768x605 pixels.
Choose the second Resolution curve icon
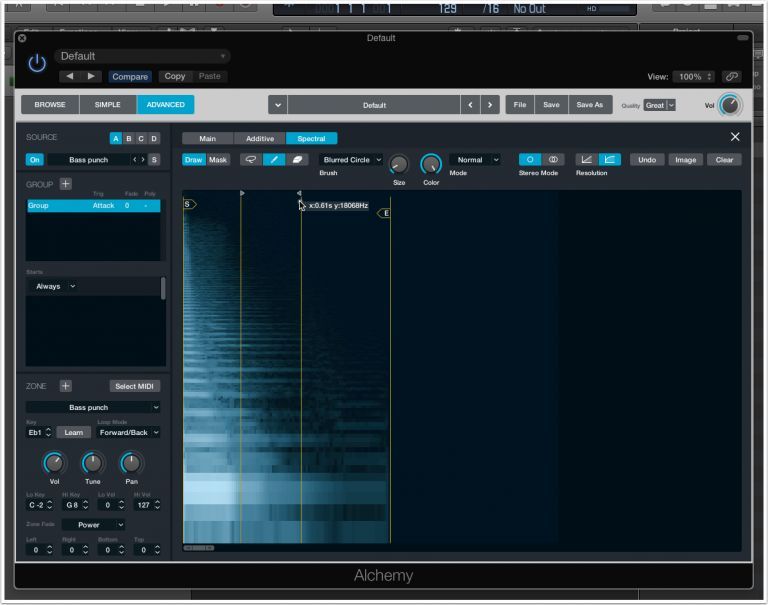[x=610, y=160]
